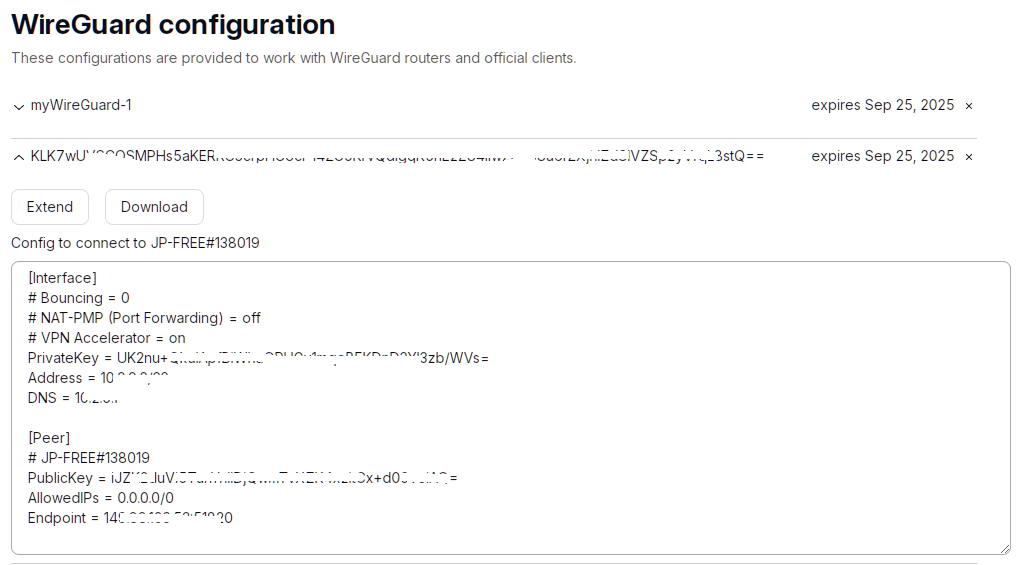Place cursor on the AllowedIPs line
Viewport: 1020px width, 565px height.
pyautogui.click(x=101, y=498)
